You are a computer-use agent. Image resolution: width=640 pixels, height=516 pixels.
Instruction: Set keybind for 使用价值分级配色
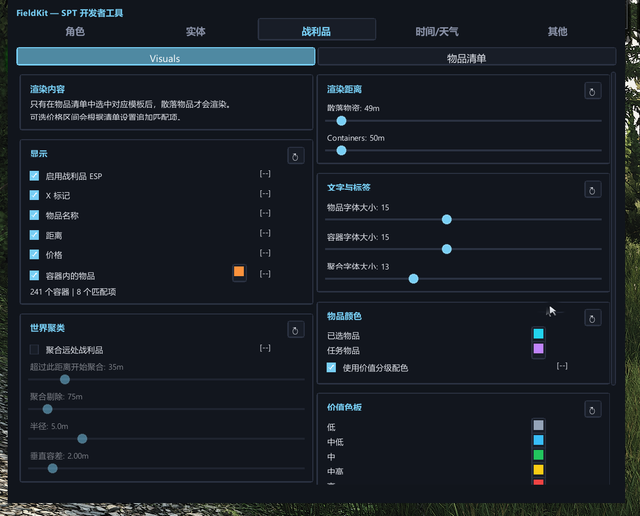[562, 366]
